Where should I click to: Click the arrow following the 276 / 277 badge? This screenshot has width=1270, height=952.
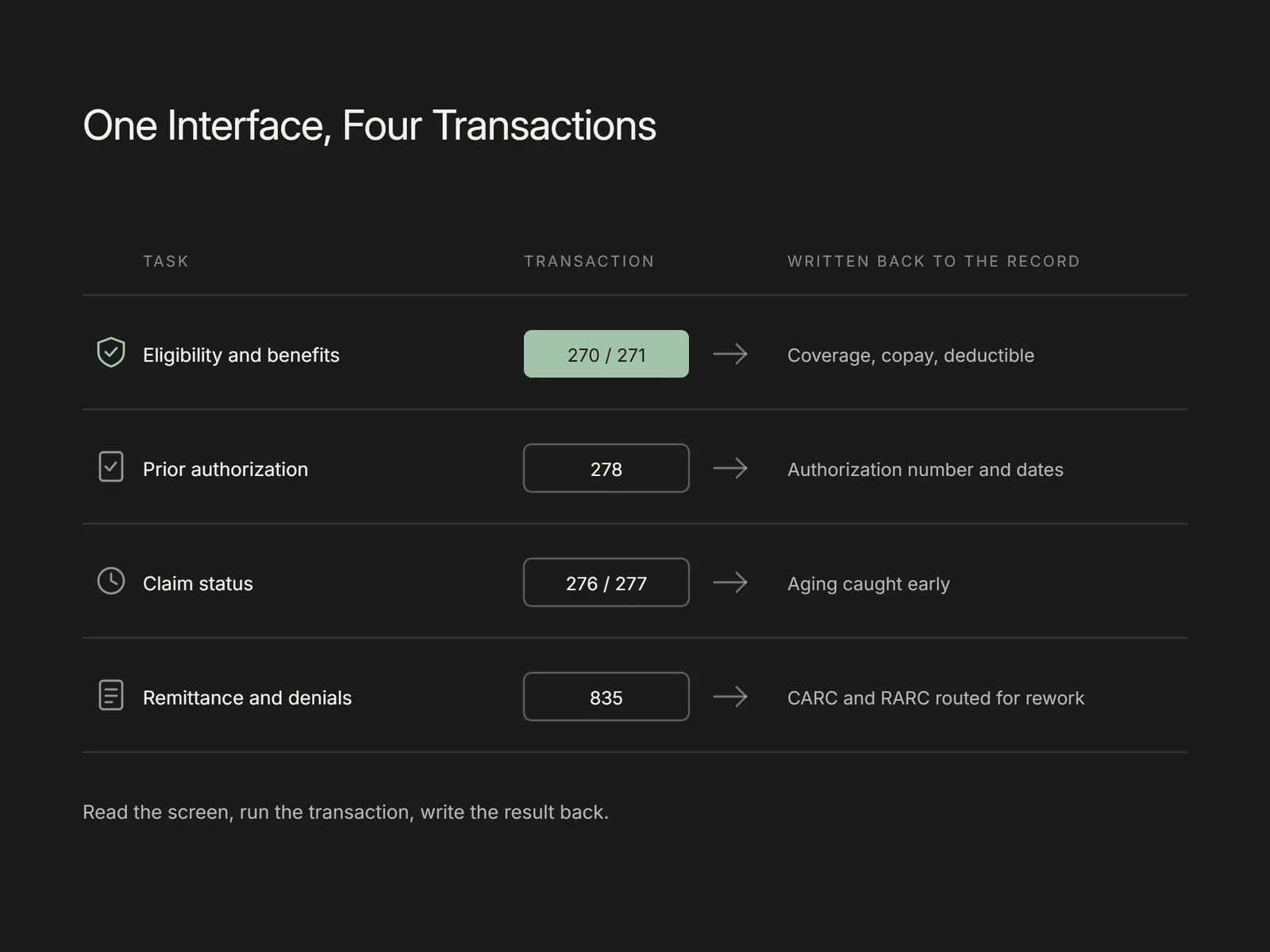coord(730,582)
